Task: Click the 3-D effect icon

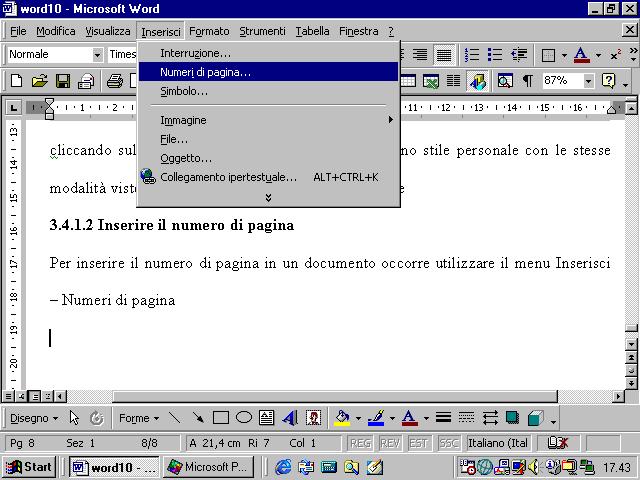Action: (536, 418)
